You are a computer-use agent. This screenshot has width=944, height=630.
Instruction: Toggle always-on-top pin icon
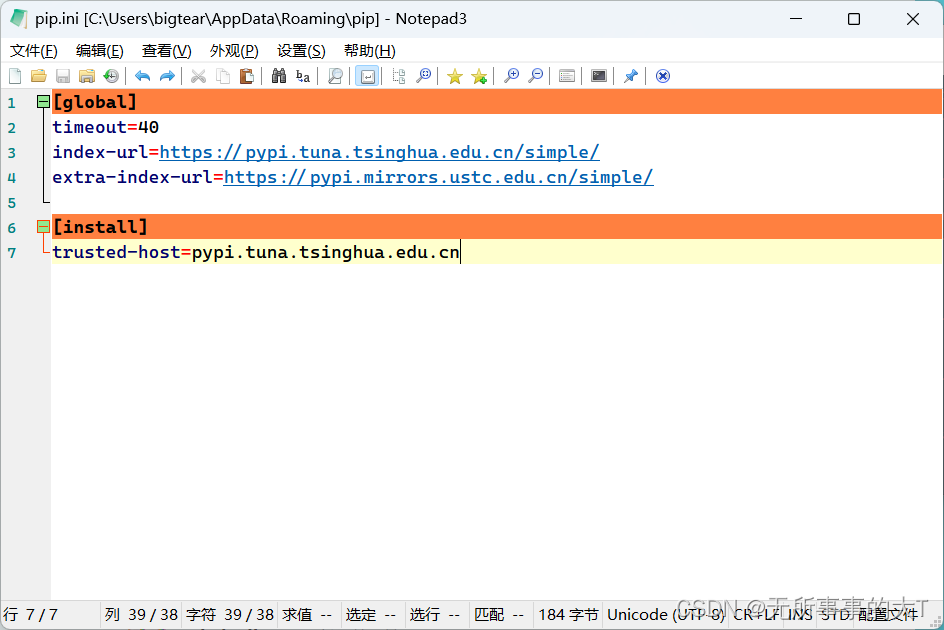pyautogui.click(x=630, y=76)
